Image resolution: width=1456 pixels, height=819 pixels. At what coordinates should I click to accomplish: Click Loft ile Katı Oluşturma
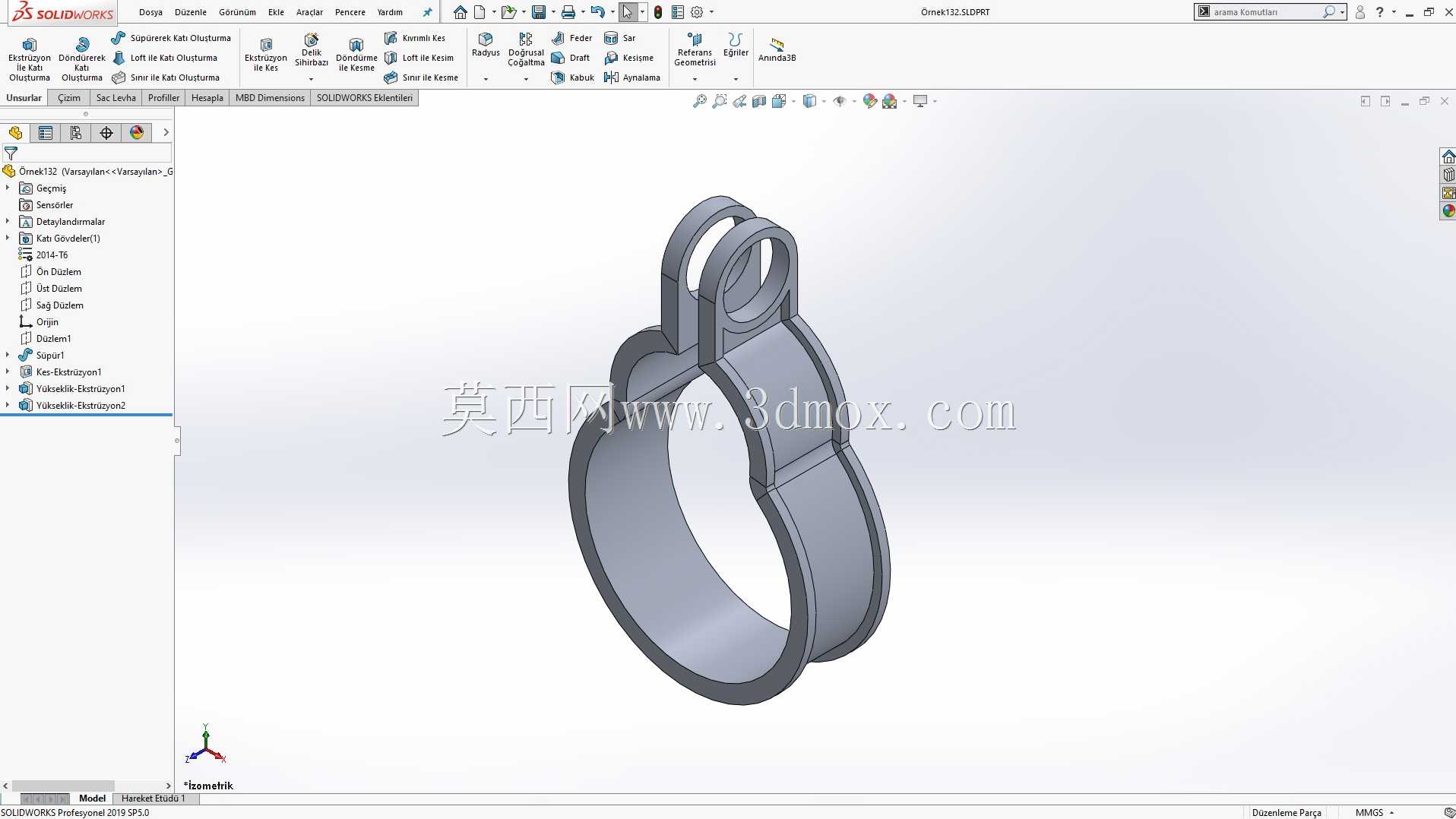tap(165, 58)
